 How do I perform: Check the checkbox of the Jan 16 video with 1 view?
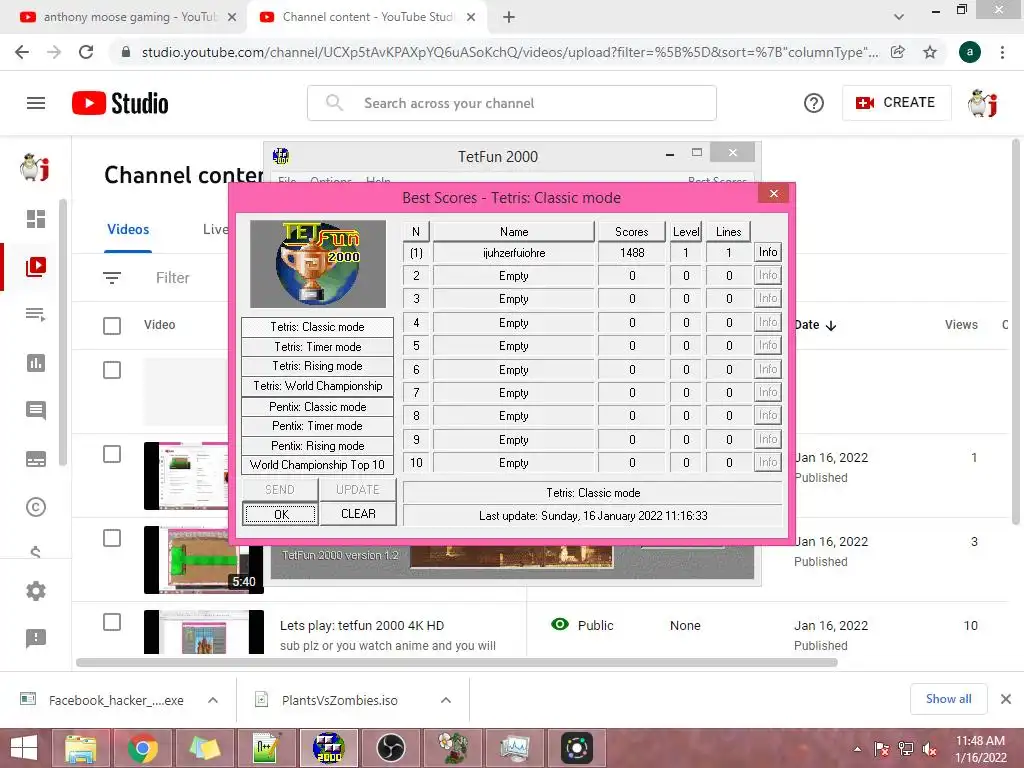pos(112,455)
